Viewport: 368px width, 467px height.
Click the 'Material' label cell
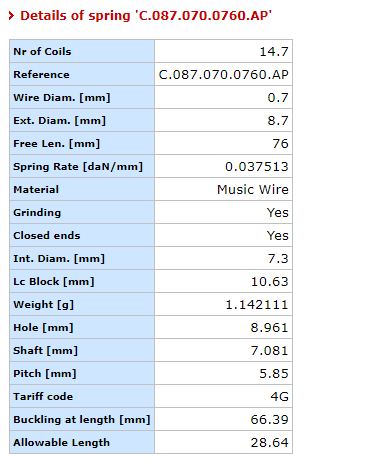pyautogui.click(x=82, y=189)
